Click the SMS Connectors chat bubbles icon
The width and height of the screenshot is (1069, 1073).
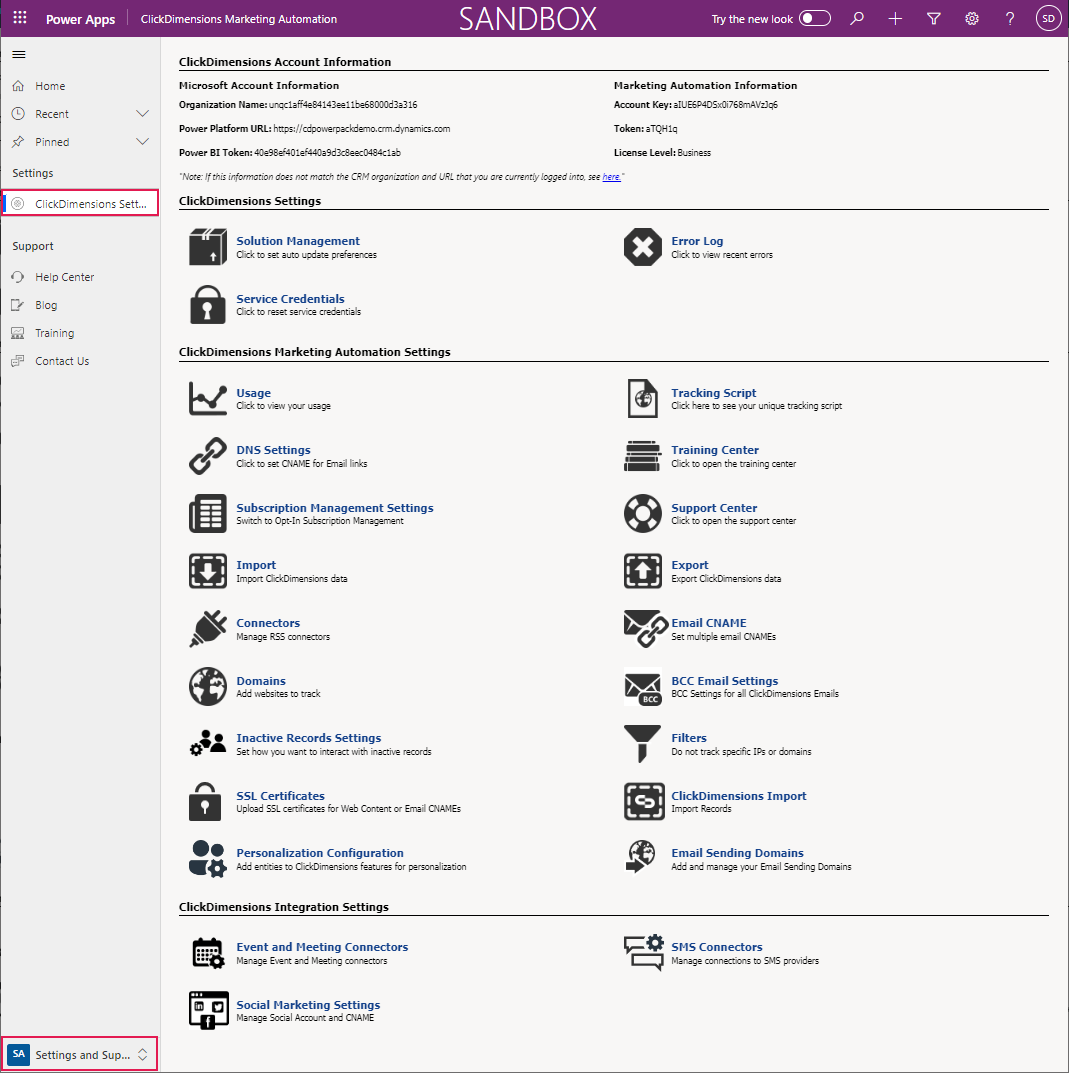click(x=644, y=953)
